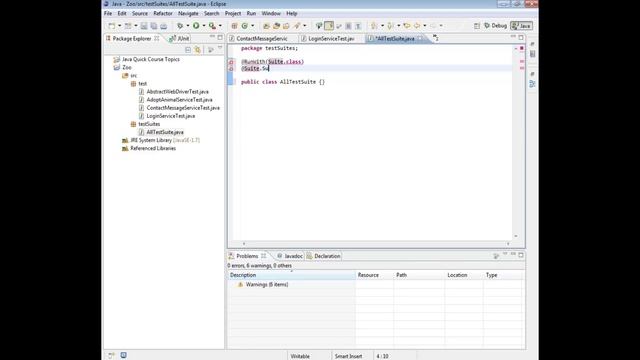Click the Run External Tools icon
This screenshot has height=360, width=640.
tap(212, 26)
